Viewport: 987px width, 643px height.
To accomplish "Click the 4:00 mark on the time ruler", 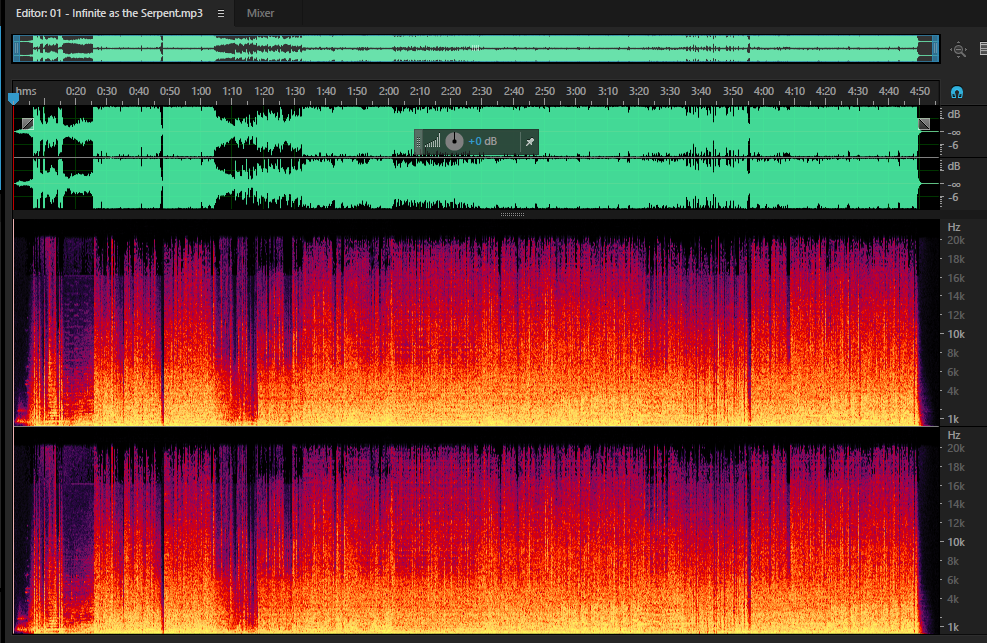I will (764, 91).
